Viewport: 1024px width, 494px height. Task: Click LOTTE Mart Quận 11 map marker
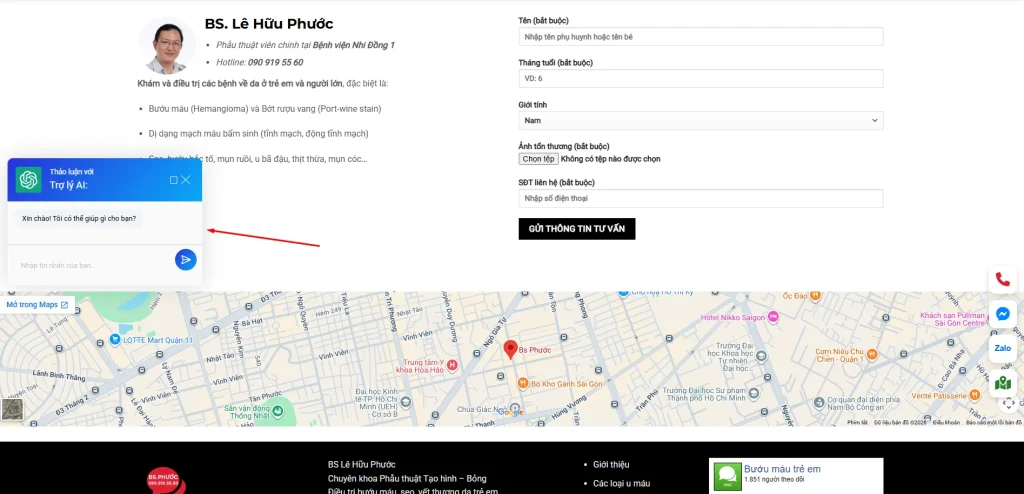(116, 340)
